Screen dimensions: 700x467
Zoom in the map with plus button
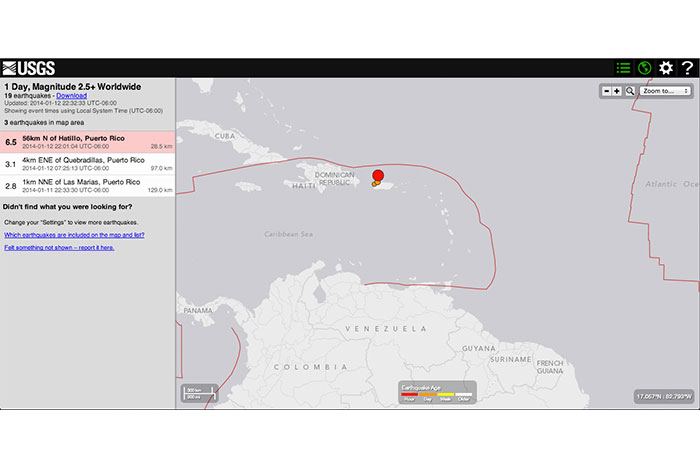click(617, 91)
